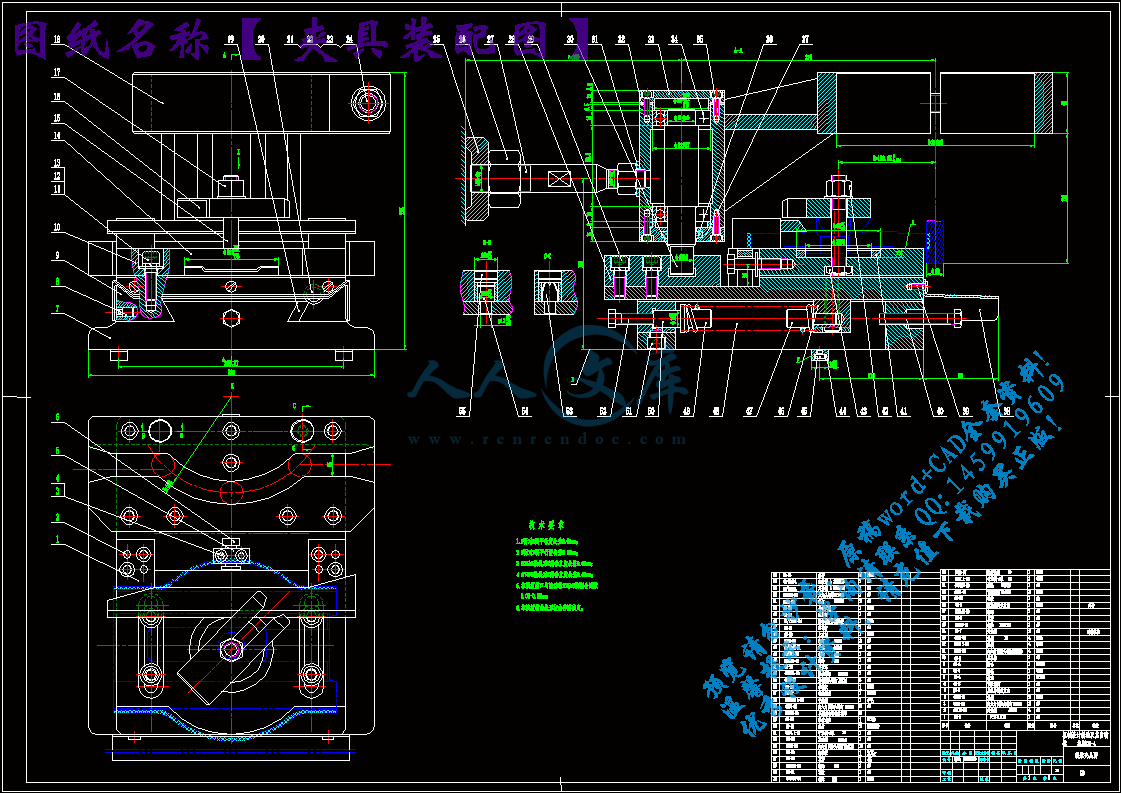Select the hex nut at plan view center

coord(230,649)
